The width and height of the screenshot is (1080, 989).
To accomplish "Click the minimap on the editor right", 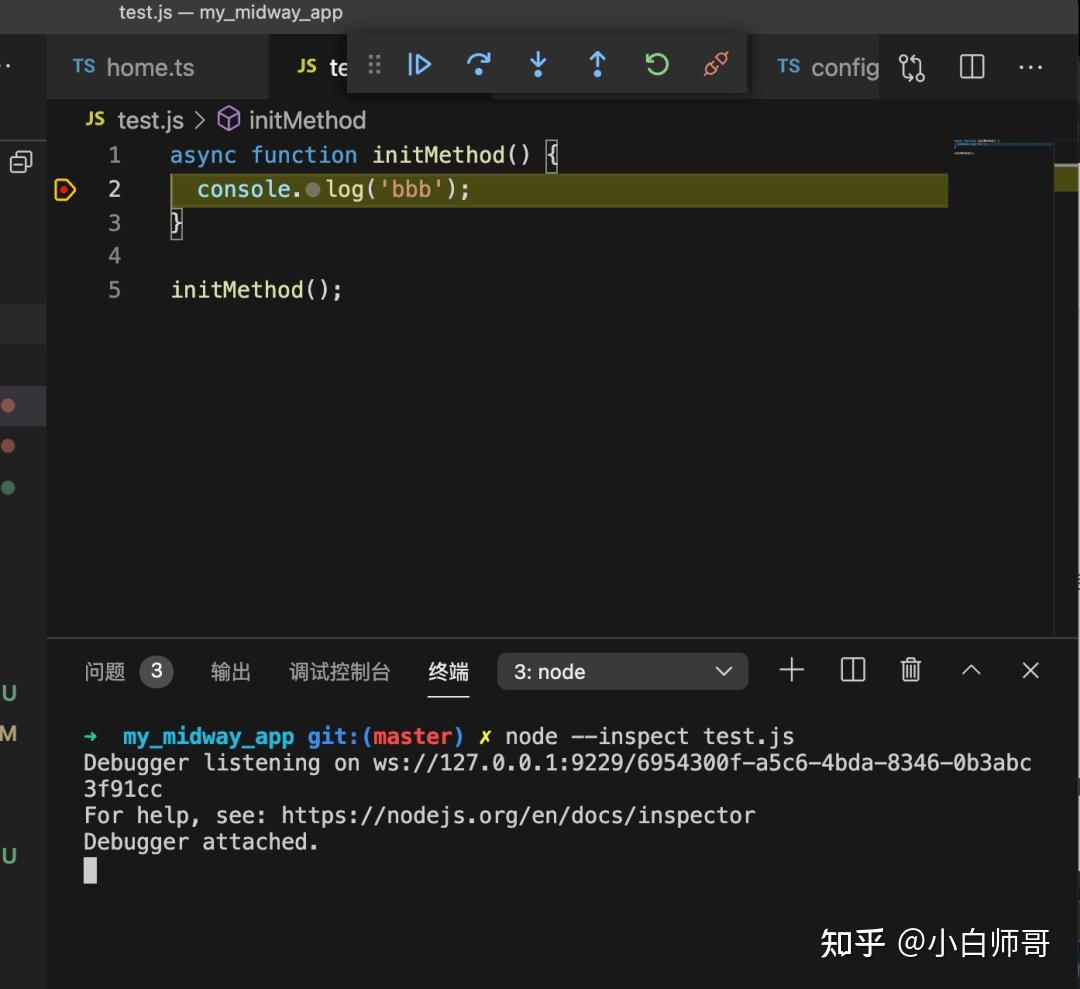I will [x=1002, y=147].
